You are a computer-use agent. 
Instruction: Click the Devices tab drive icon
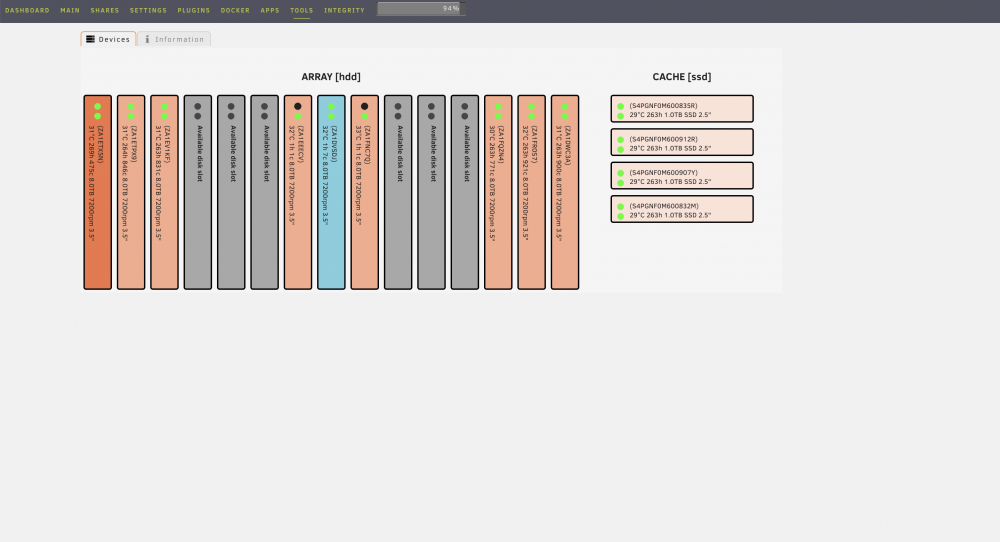click(x=91, y=39)
